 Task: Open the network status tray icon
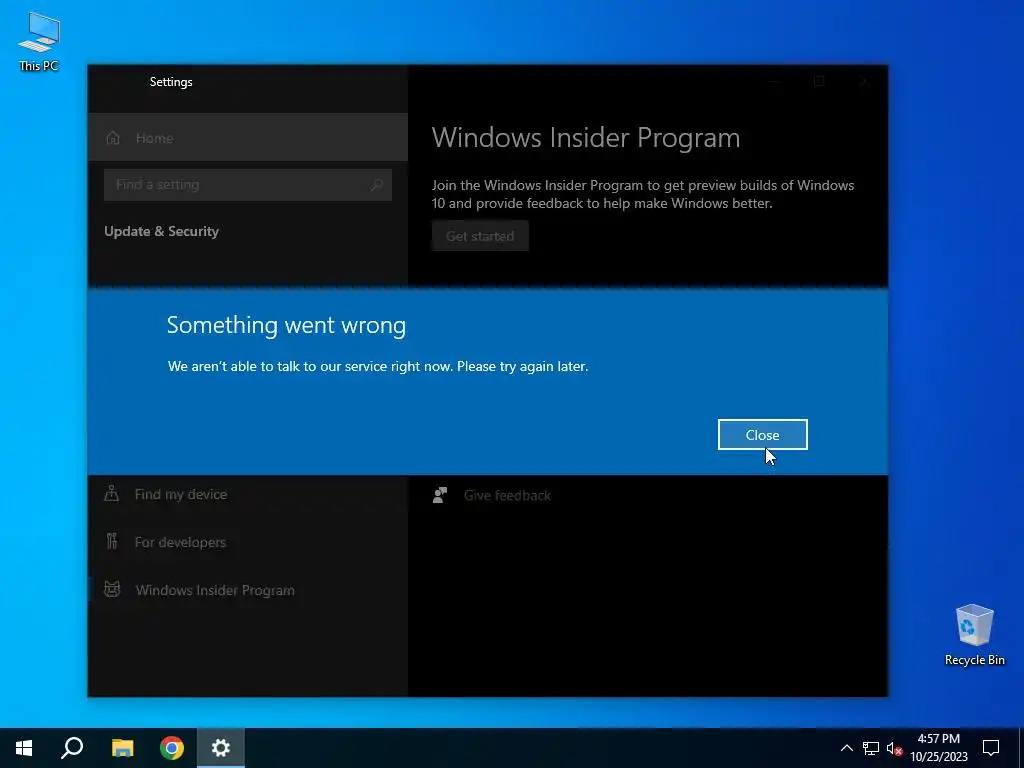point(871,748)
